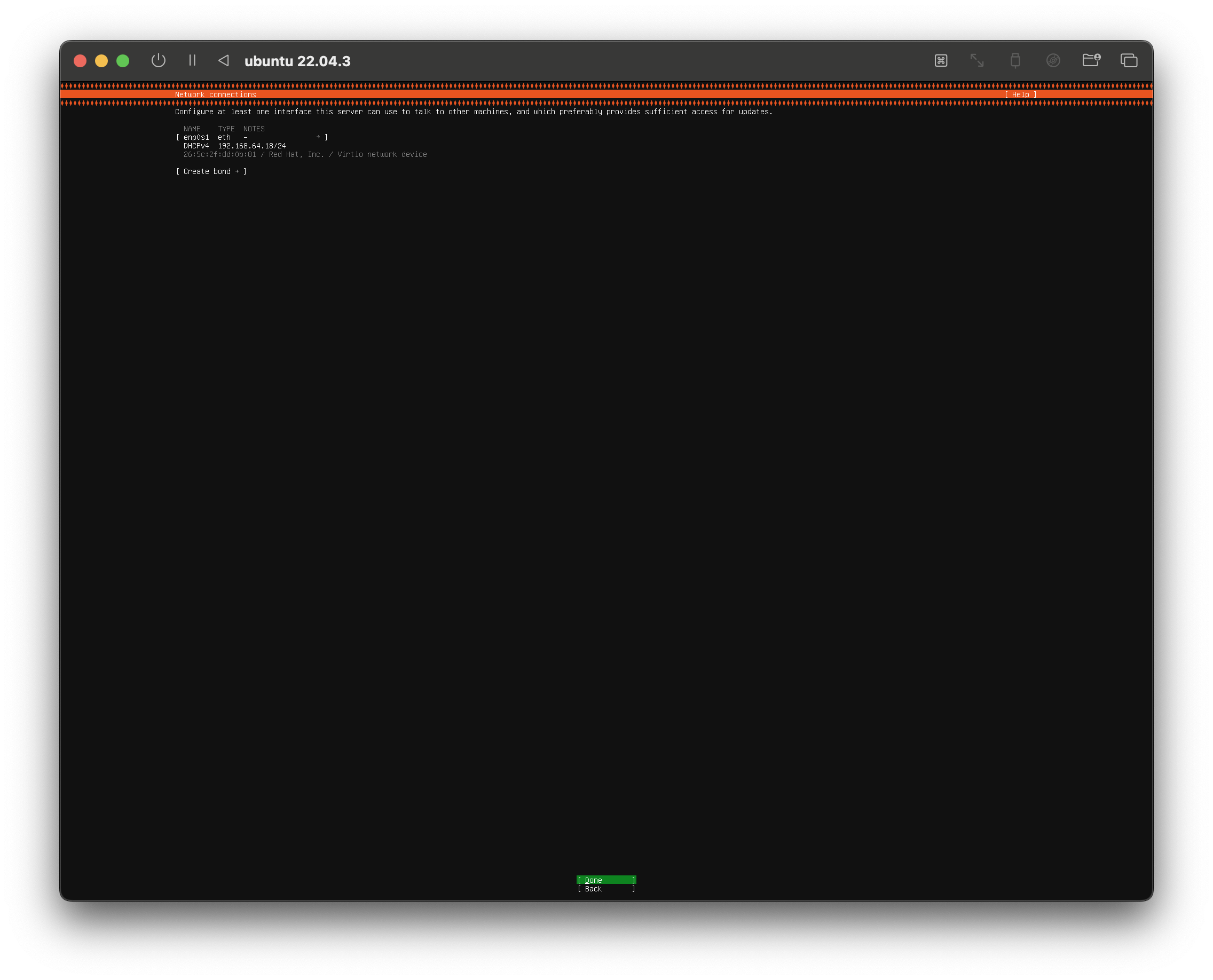Click the NAME column header

192,129
